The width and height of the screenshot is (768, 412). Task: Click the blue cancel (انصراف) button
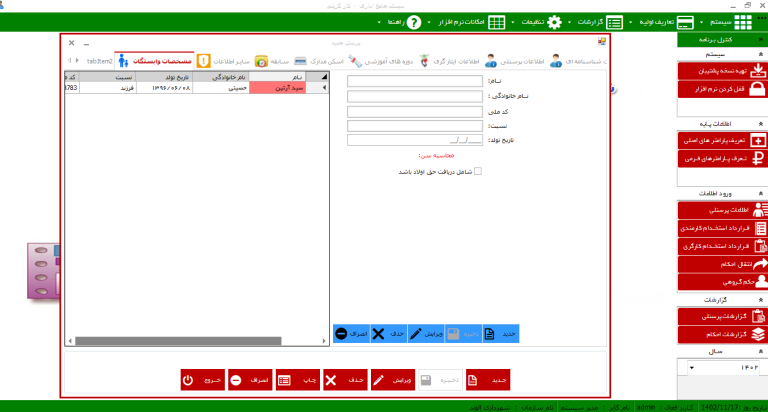pos(349,333)
